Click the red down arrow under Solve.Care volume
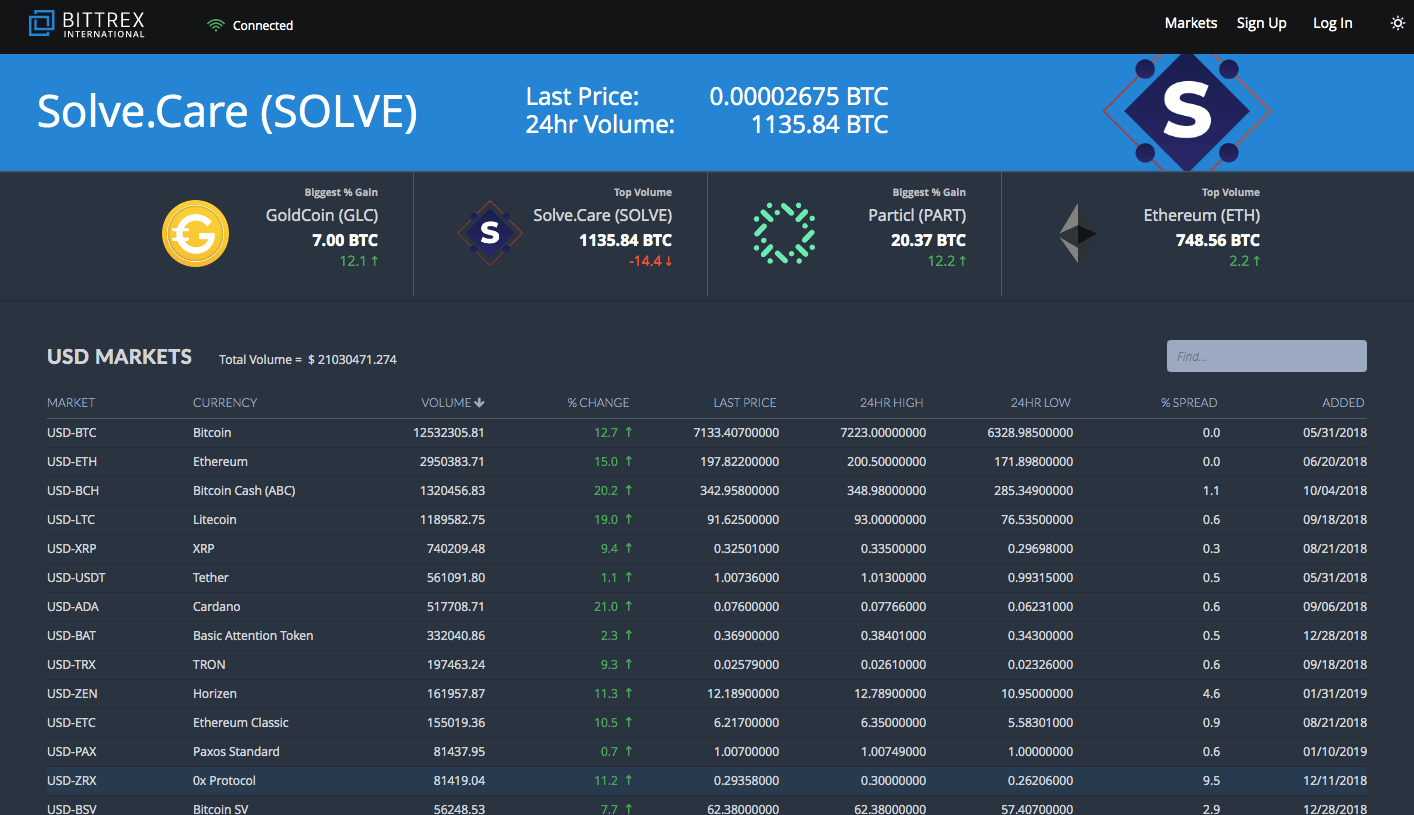The width and height of the screenshot is (1414, 815). (668, 261)
